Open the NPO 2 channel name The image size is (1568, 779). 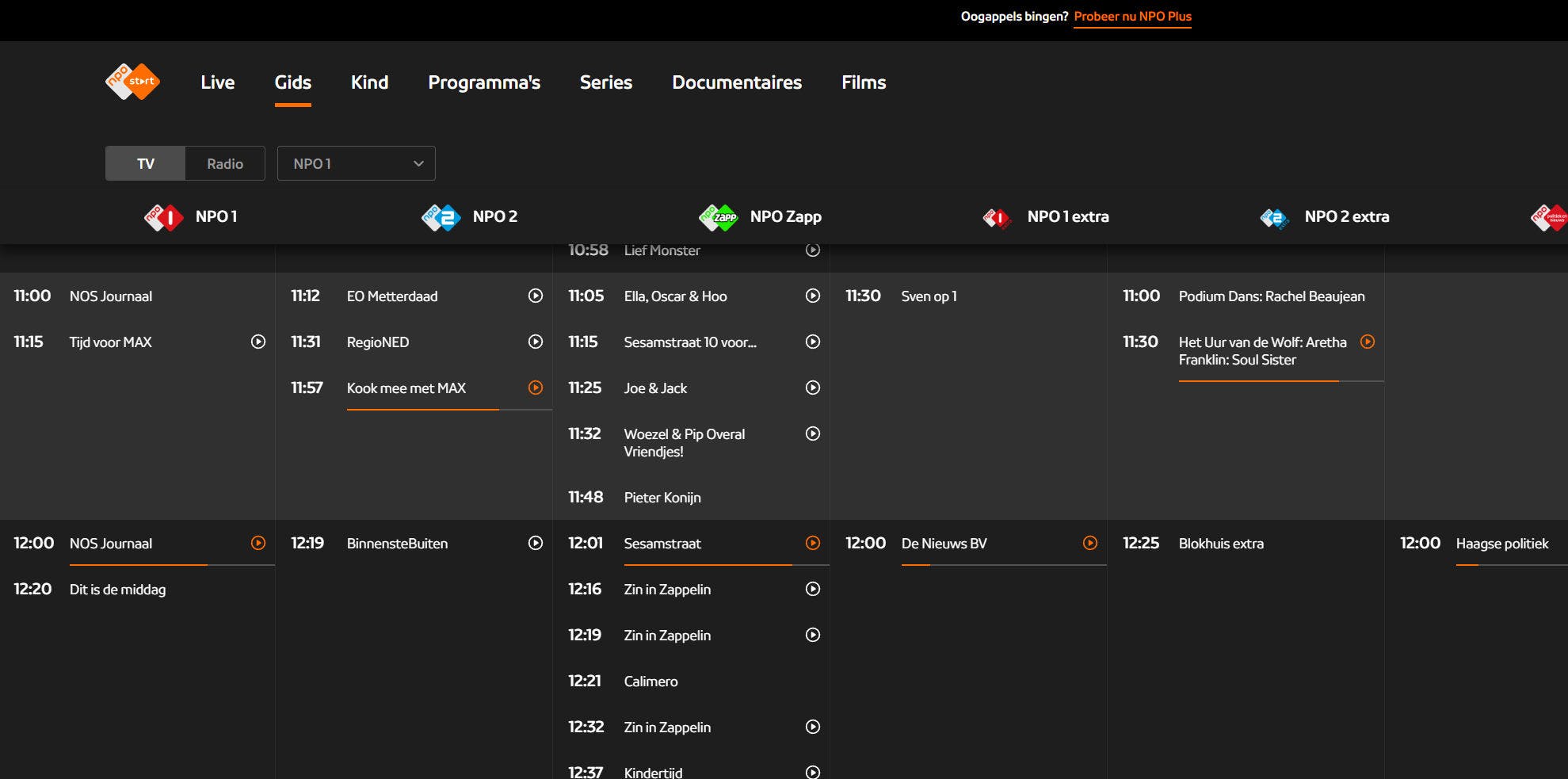coord(495,216)
